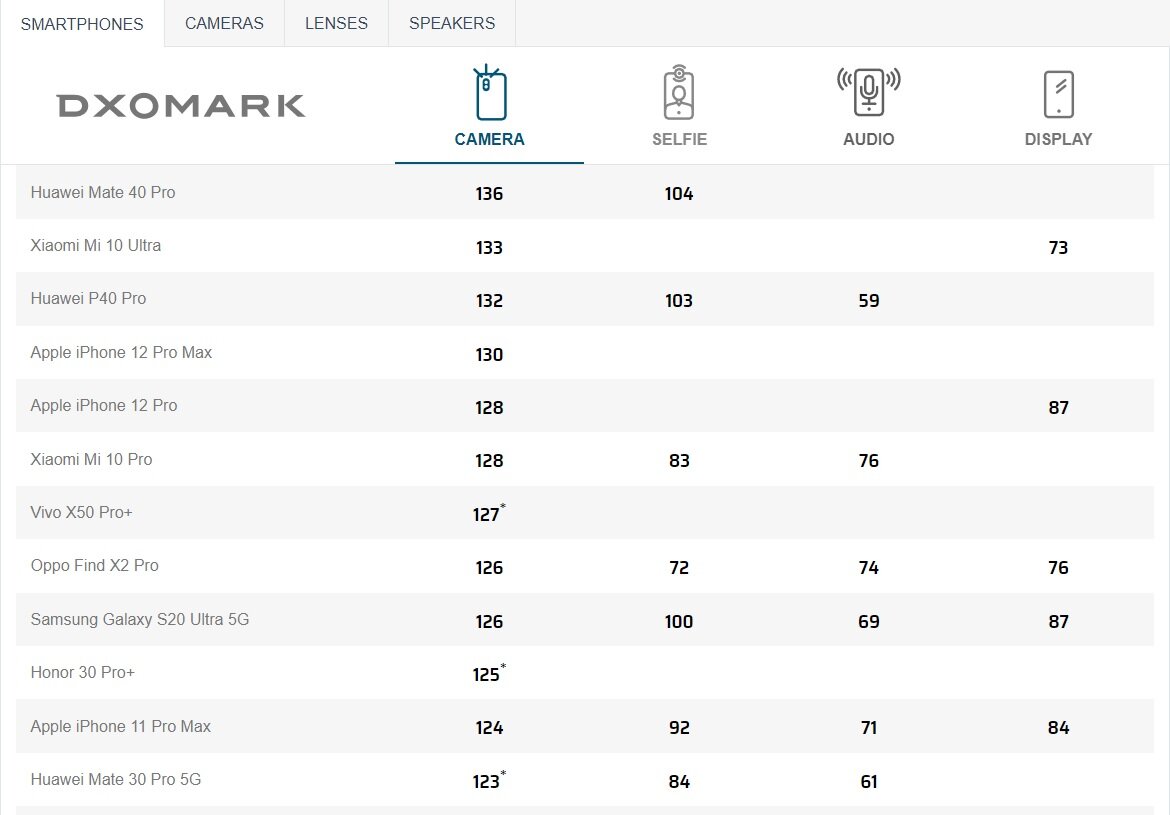Open Samsung Galaxy S20 Ultra 5G
Viewport: 1170px width, 815px height.
(x=140, y=619)
